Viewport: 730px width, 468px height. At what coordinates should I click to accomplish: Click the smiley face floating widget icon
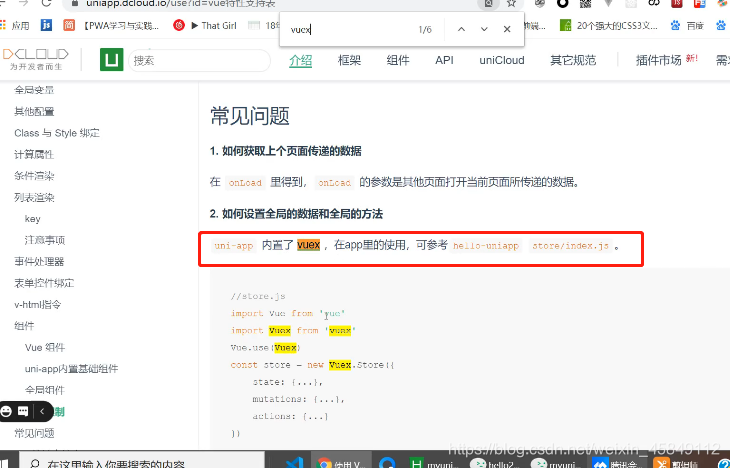[x=6, y=411]
